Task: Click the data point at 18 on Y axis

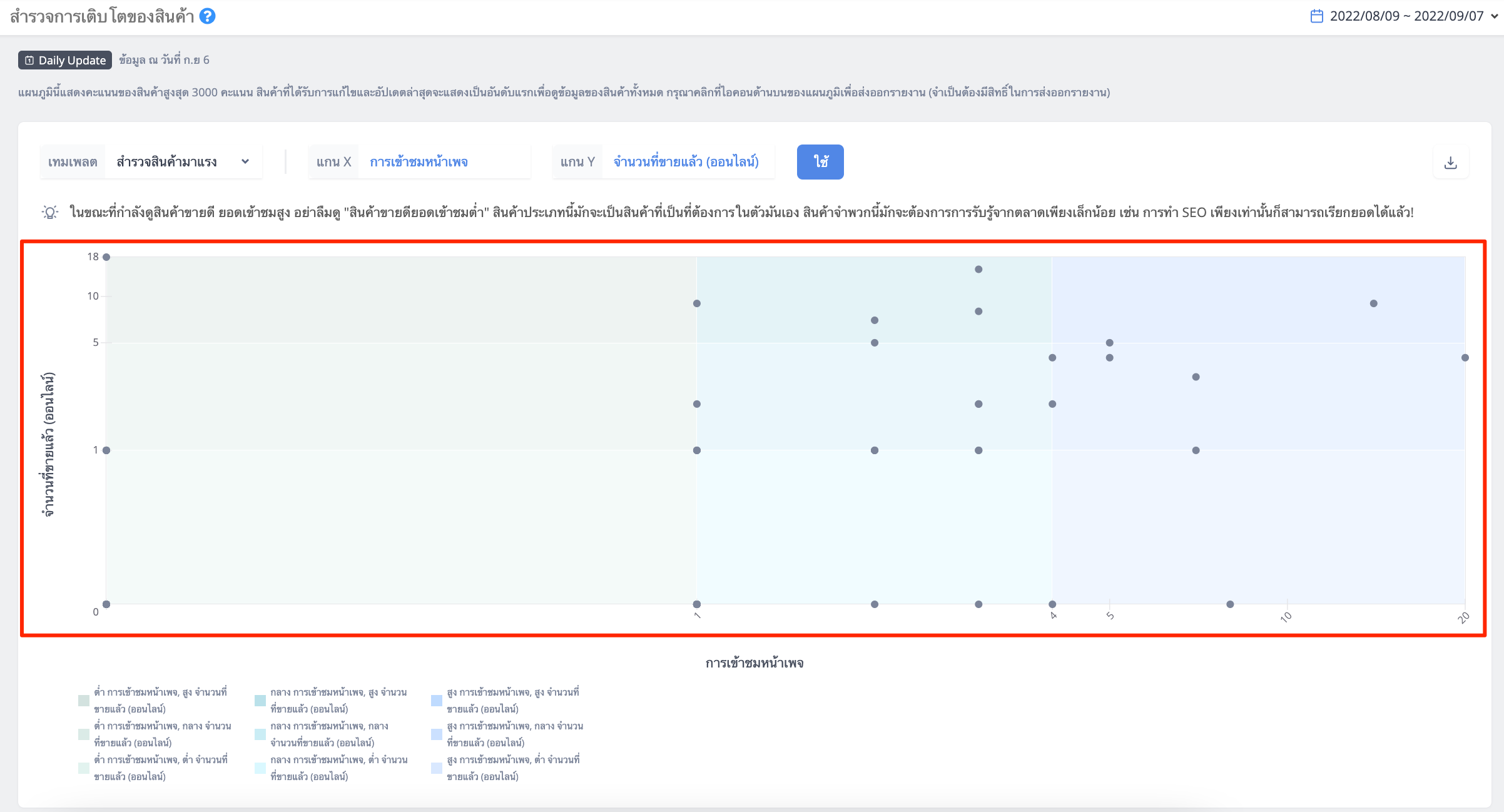Action: (106, 257)
